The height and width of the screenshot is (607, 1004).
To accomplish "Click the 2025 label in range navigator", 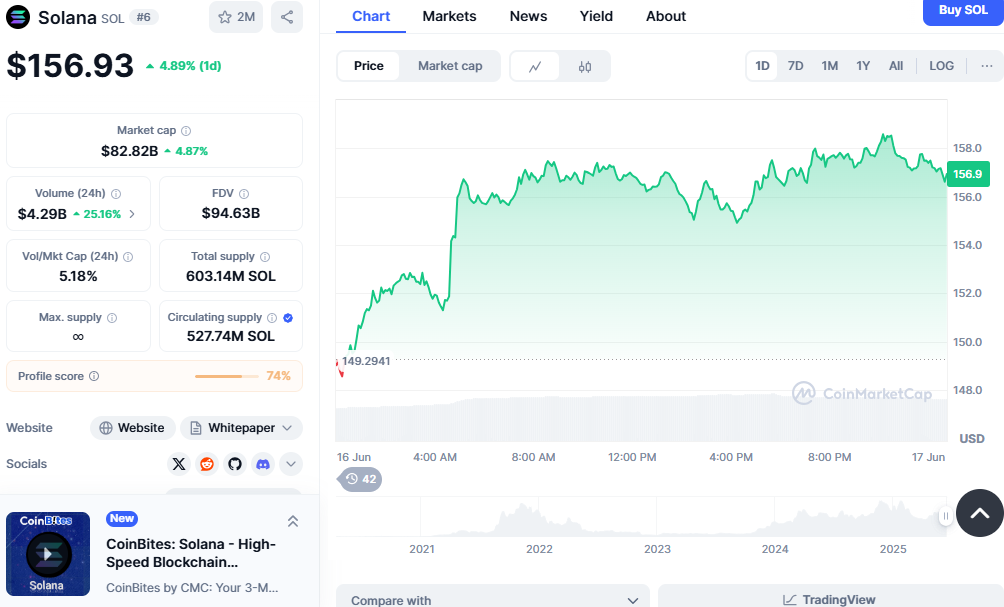I will click(x=893, y=549).
